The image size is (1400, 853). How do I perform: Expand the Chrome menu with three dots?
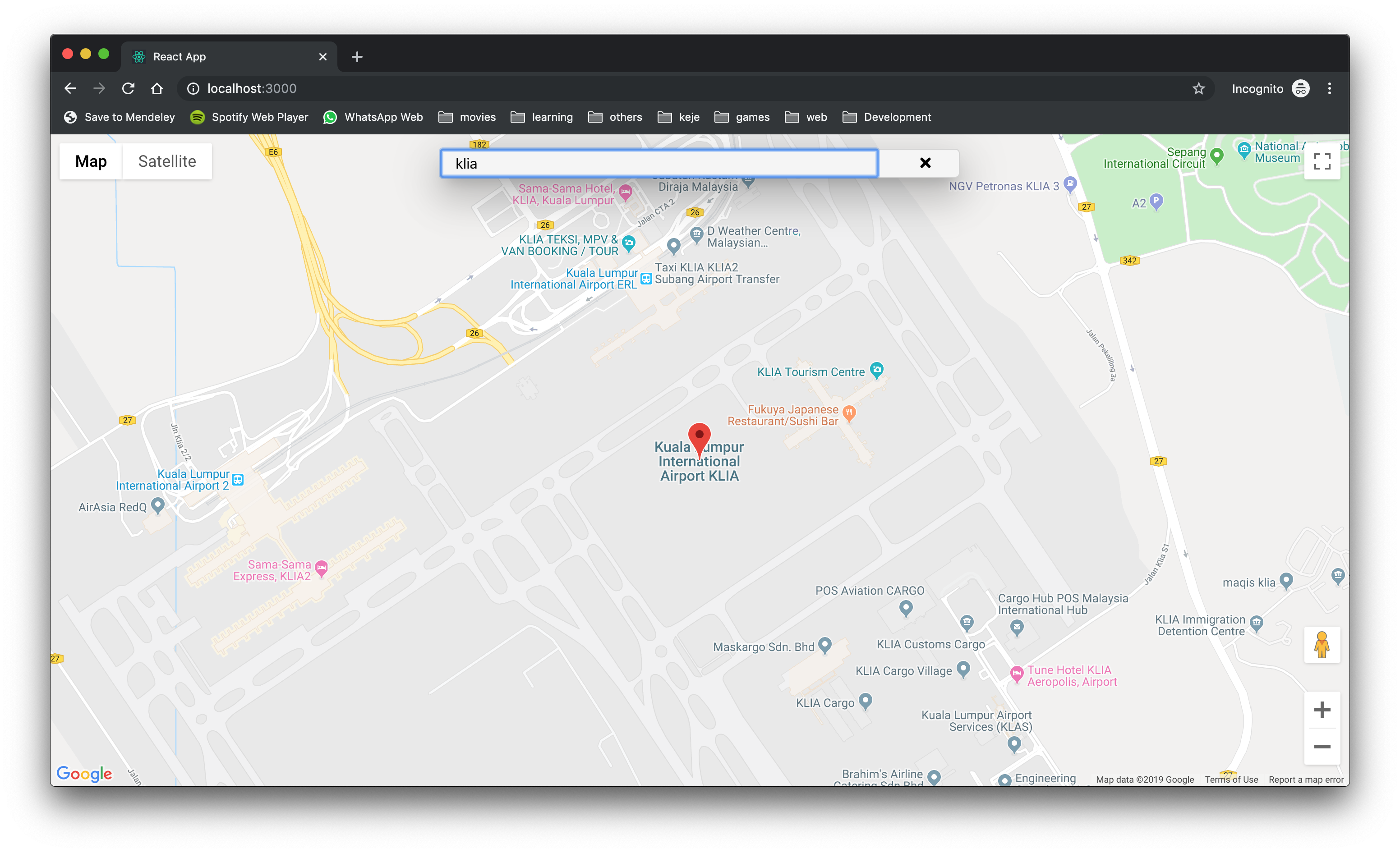[1330, 89]
